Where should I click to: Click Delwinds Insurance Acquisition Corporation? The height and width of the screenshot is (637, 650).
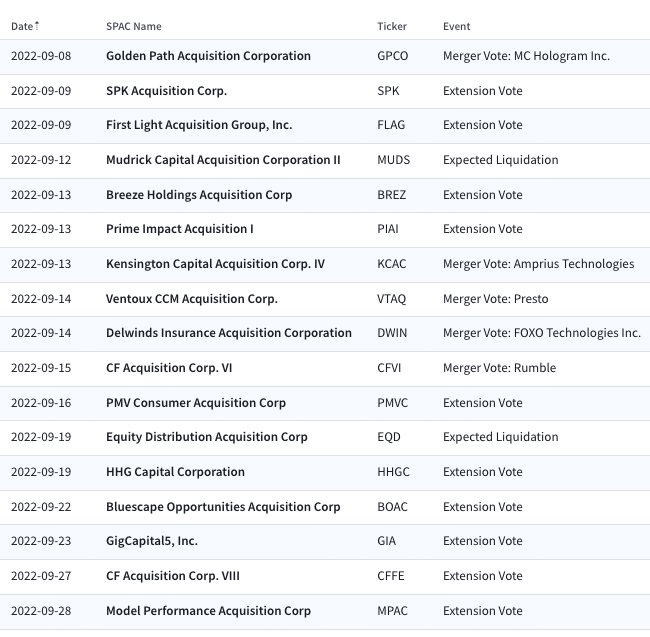229,333
